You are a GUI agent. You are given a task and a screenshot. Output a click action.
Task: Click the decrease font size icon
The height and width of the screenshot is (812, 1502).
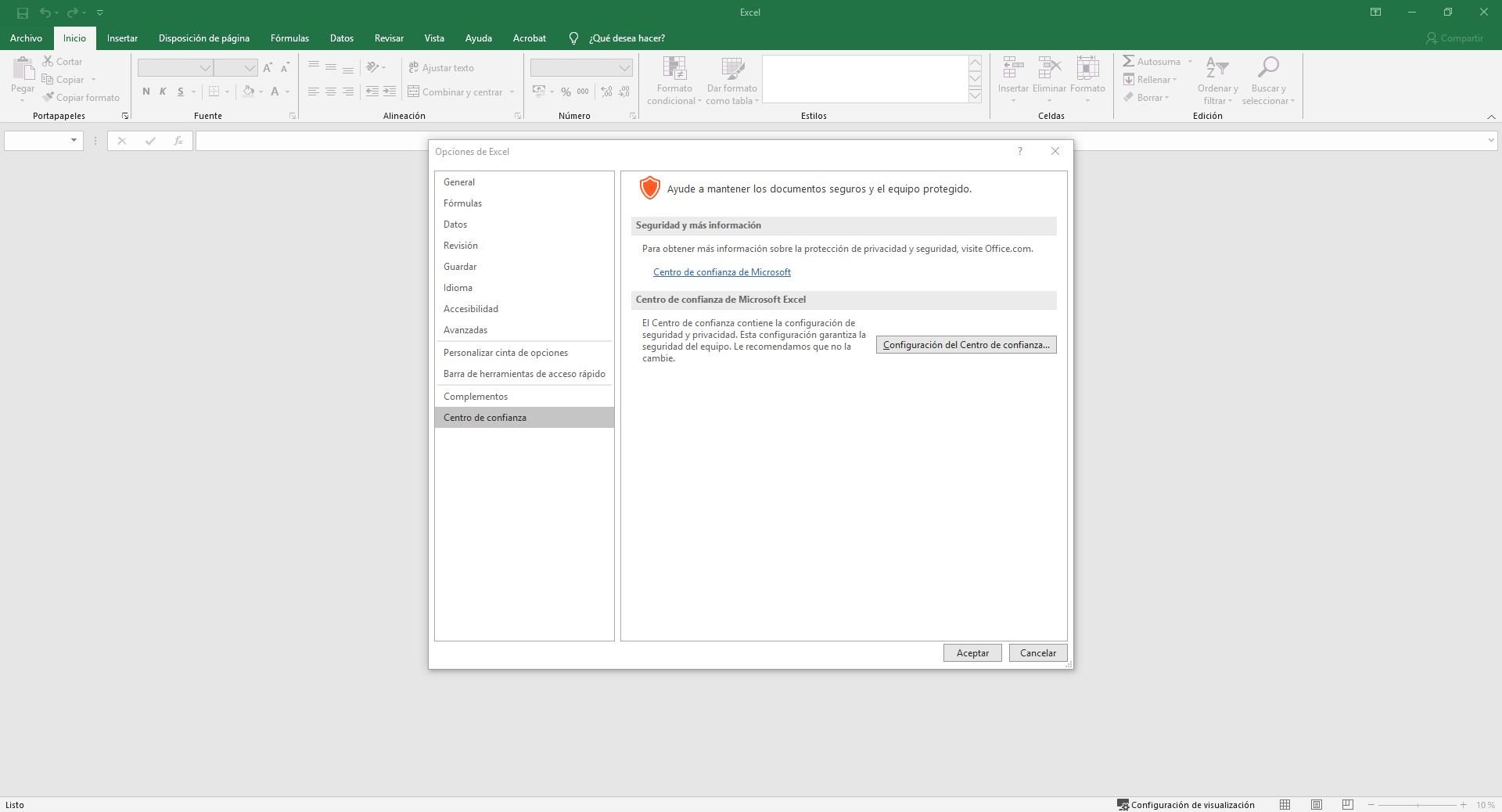tap(285, 68)
